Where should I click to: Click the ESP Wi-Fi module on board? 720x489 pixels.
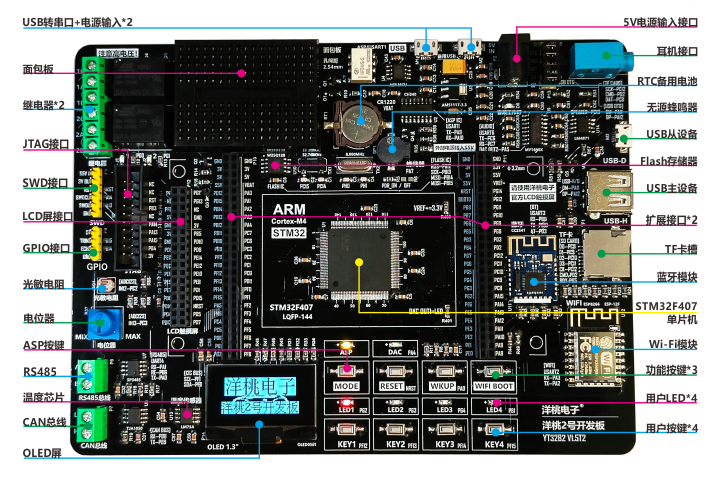pos(596,345)
